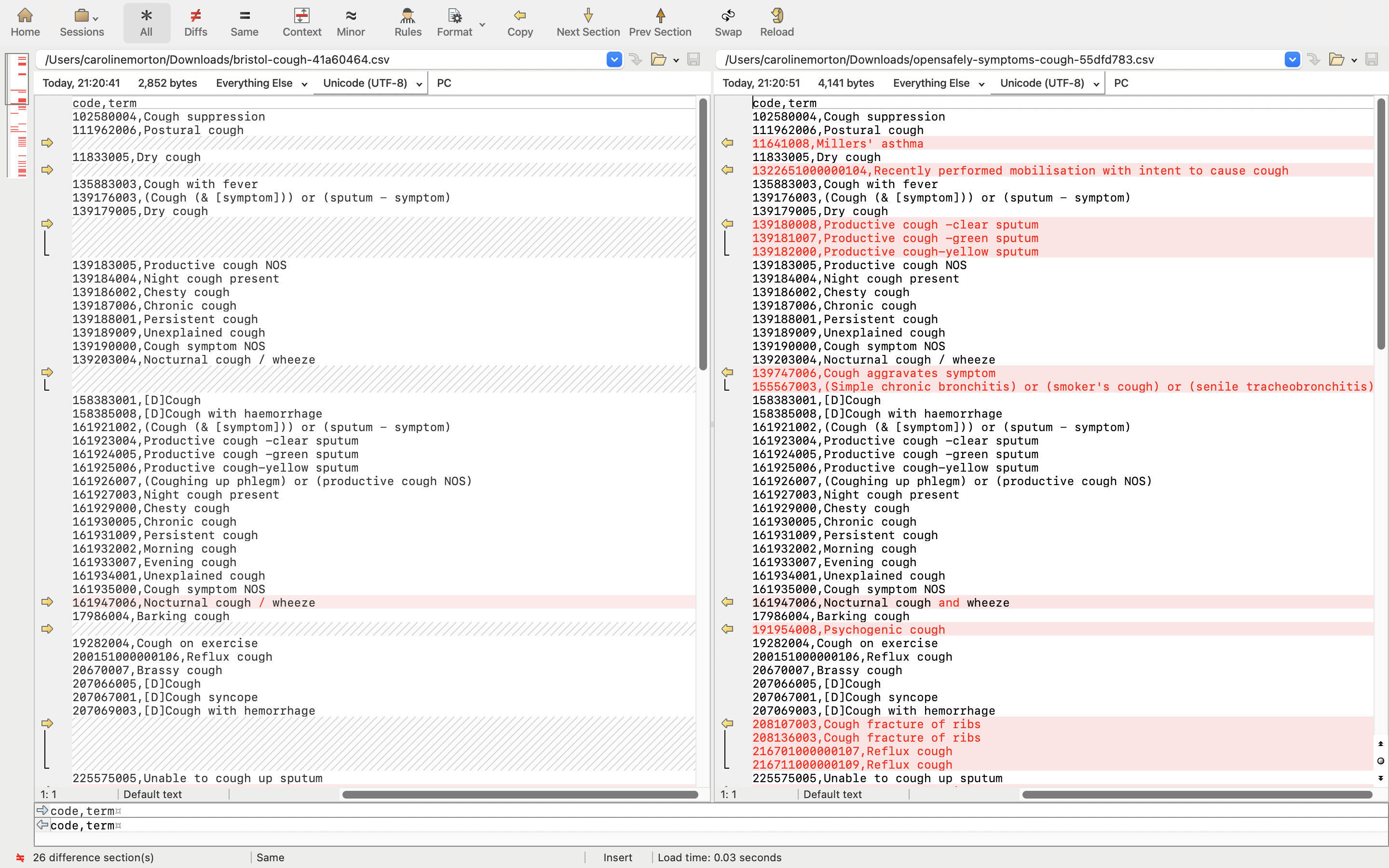1389x868 pixels.
Task: Return to the Home view
Action: [x=25, y=22]
